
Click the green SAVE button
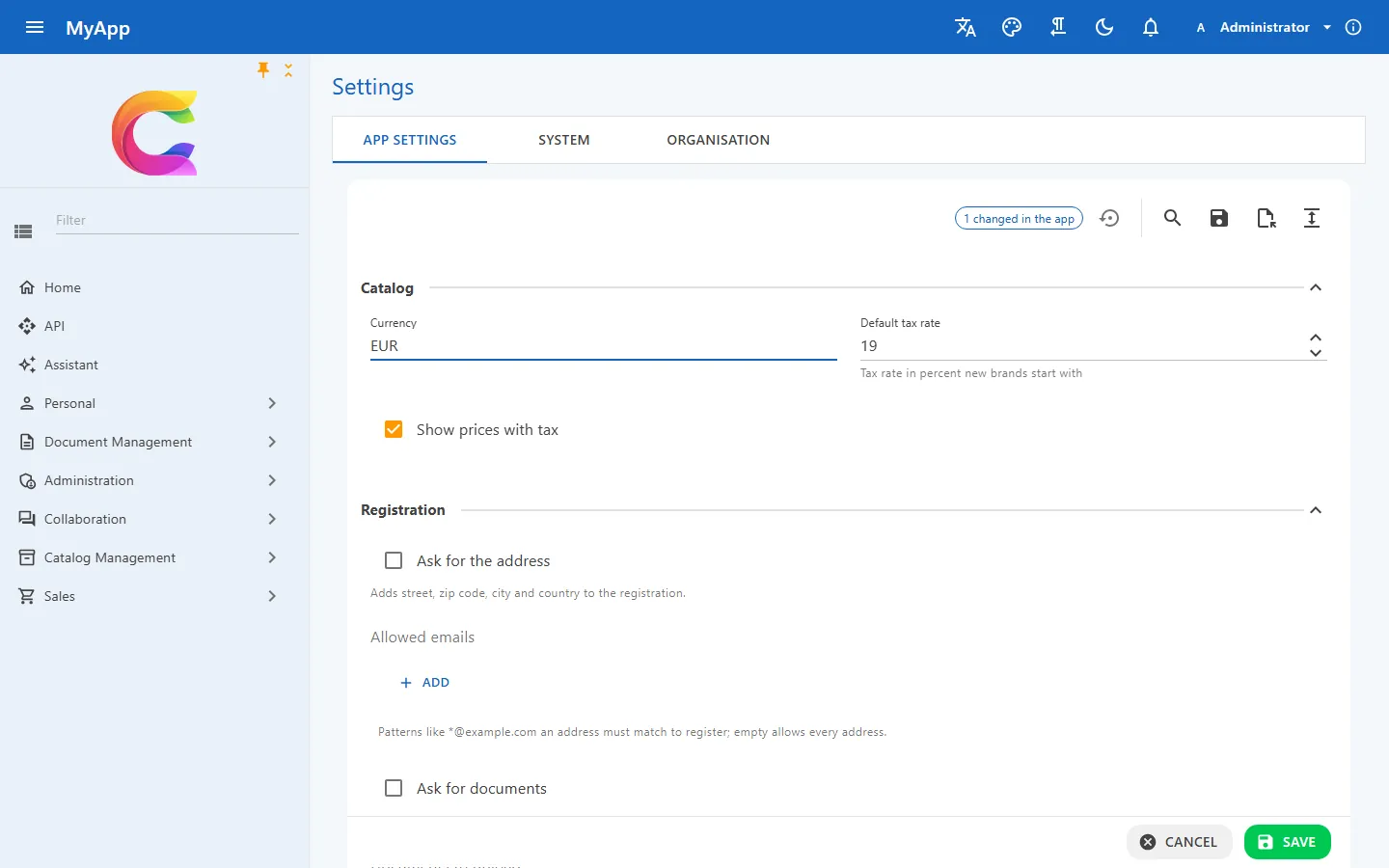[1288, 842]
